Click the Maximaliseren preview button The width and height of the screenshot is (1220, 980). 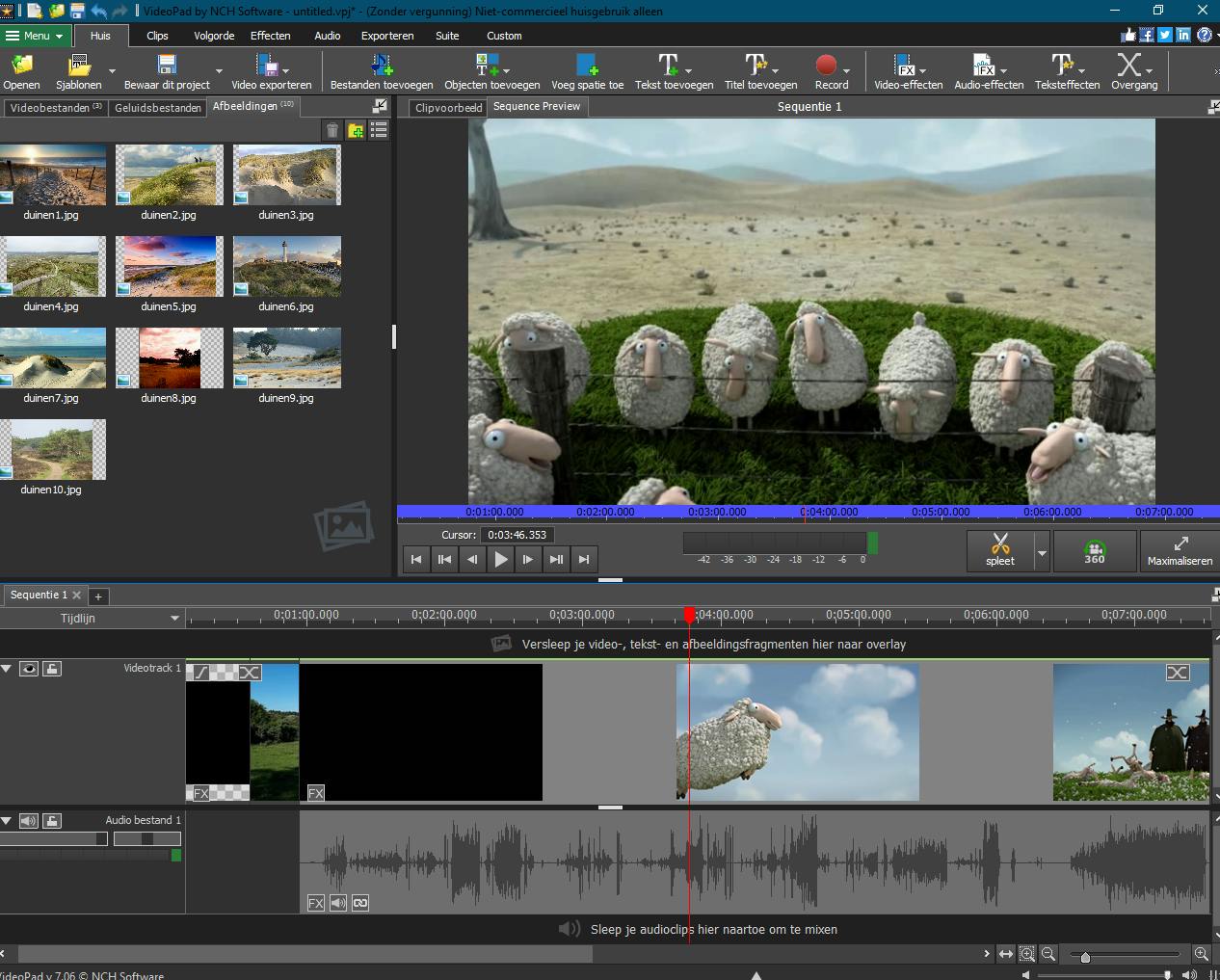coord(1179,551)
